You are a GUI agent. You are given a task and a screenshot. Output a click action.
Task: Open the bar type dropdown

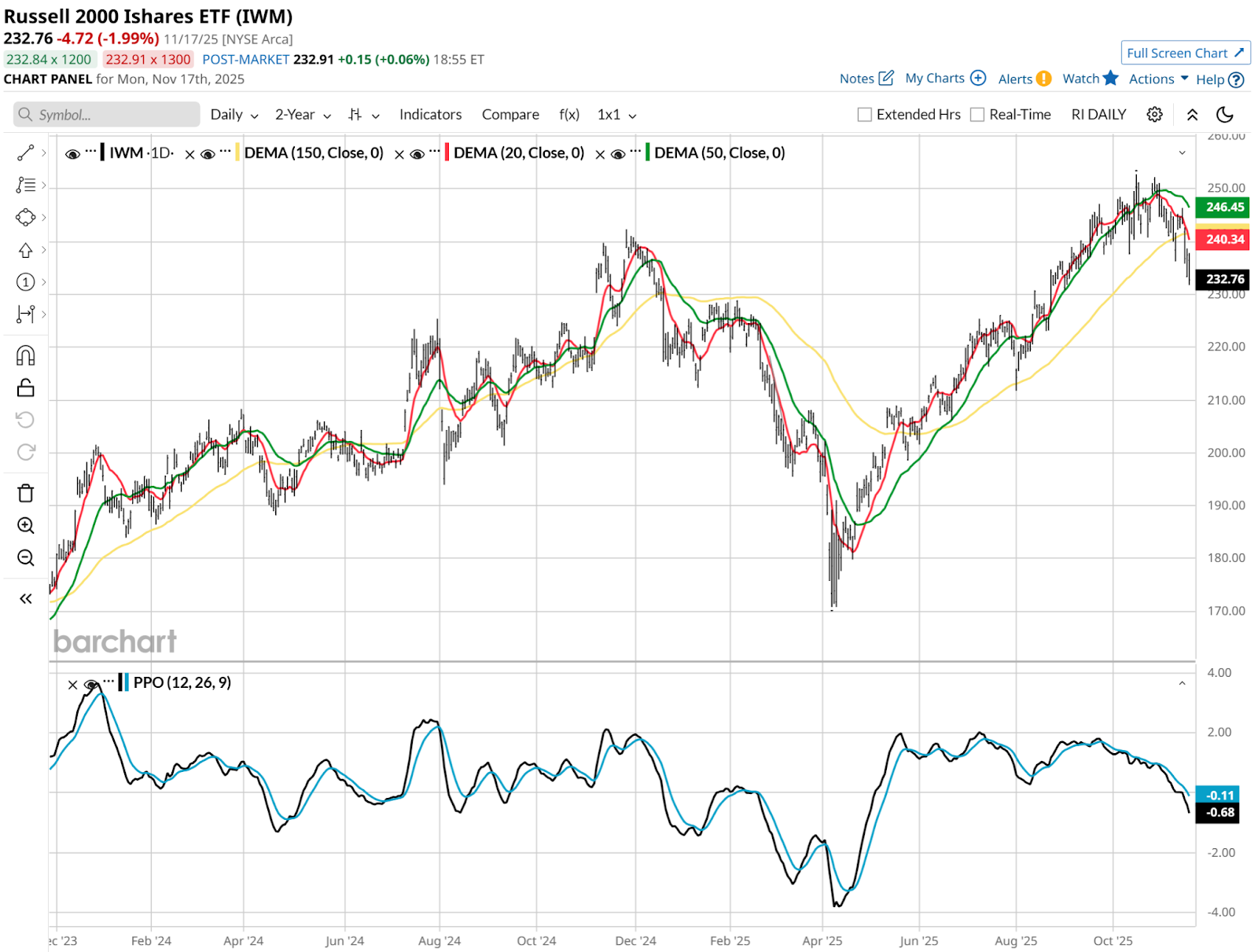coord(364,115)
